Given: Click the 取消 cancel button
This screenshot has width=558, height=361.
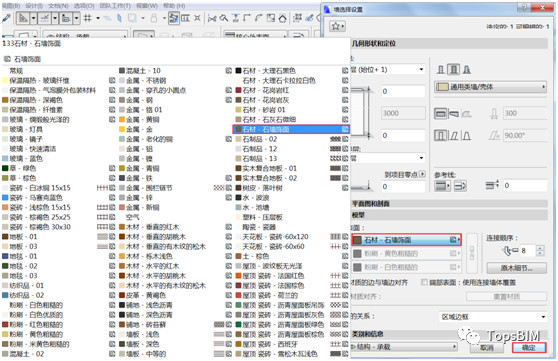Looking at the screenshot, I should tap(487, 347).
